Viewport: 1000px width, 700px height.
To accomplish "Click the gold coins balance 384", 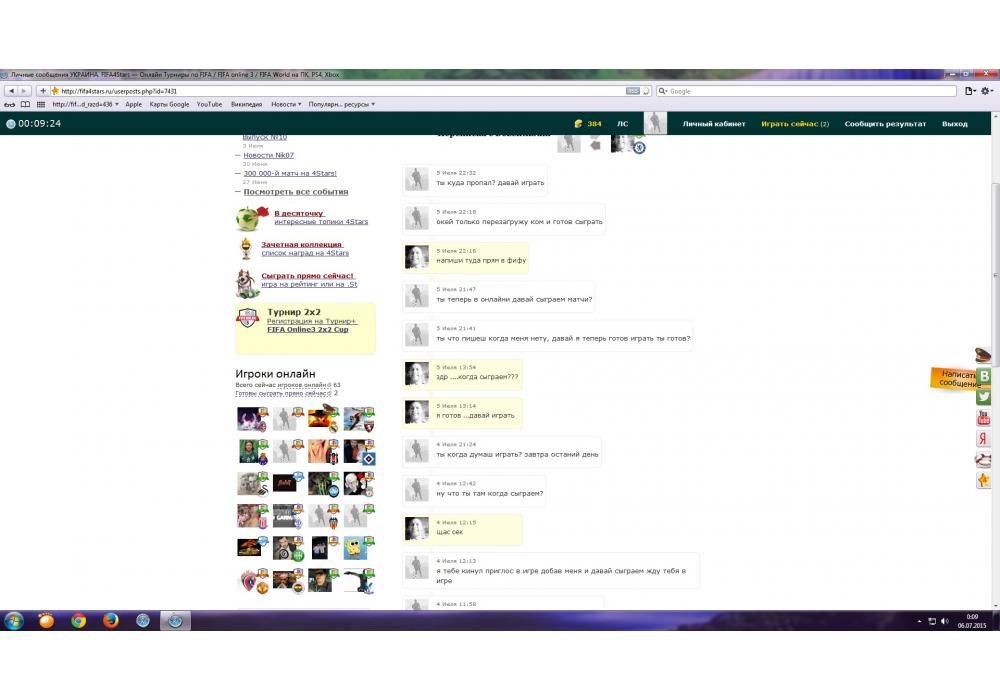I will [588, 124].
